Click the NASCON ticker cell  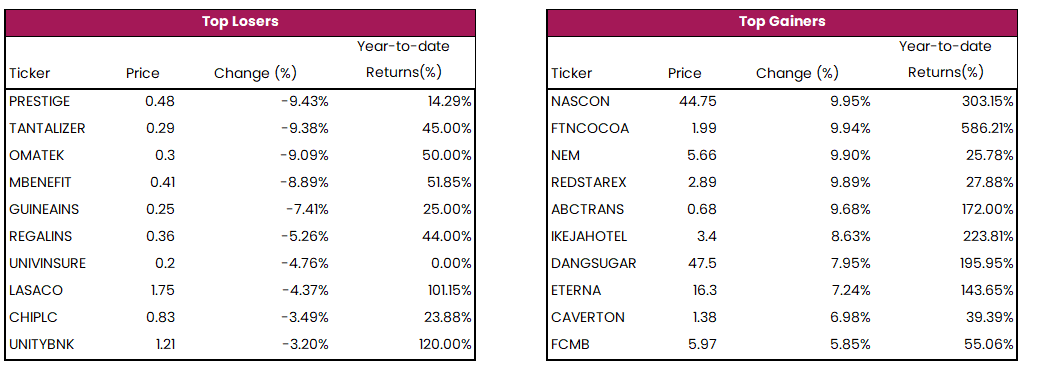580,101
